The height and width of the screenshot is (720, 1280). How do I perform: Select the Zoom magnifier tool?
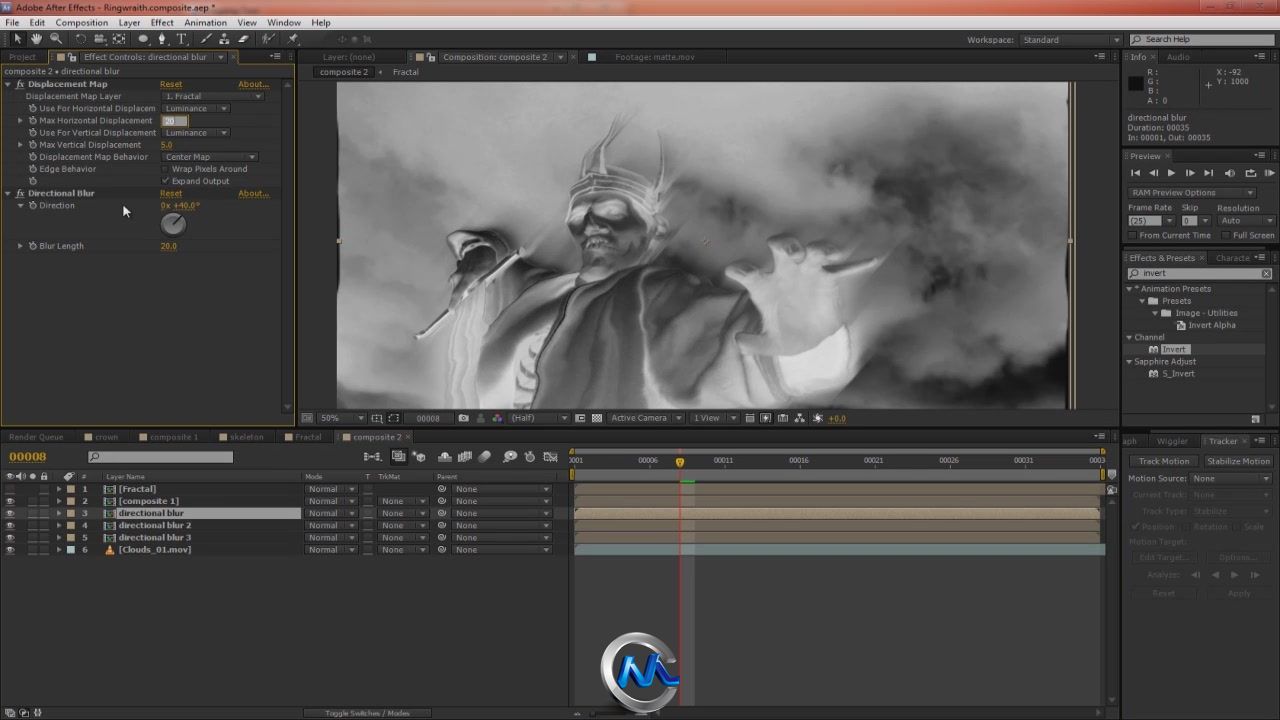tap(56, 39)
